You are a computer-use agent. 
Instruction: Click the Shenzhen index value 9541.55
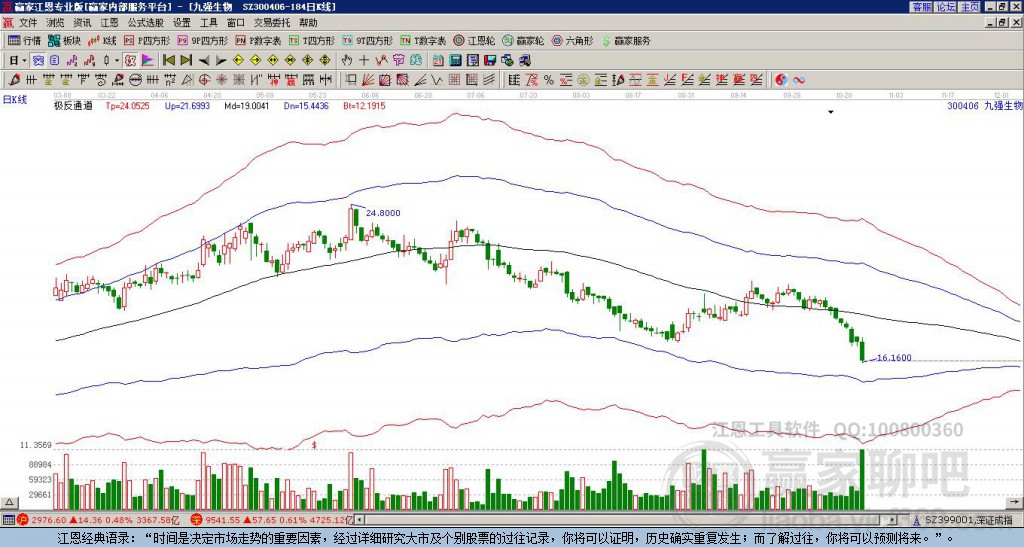pos(221,520)
